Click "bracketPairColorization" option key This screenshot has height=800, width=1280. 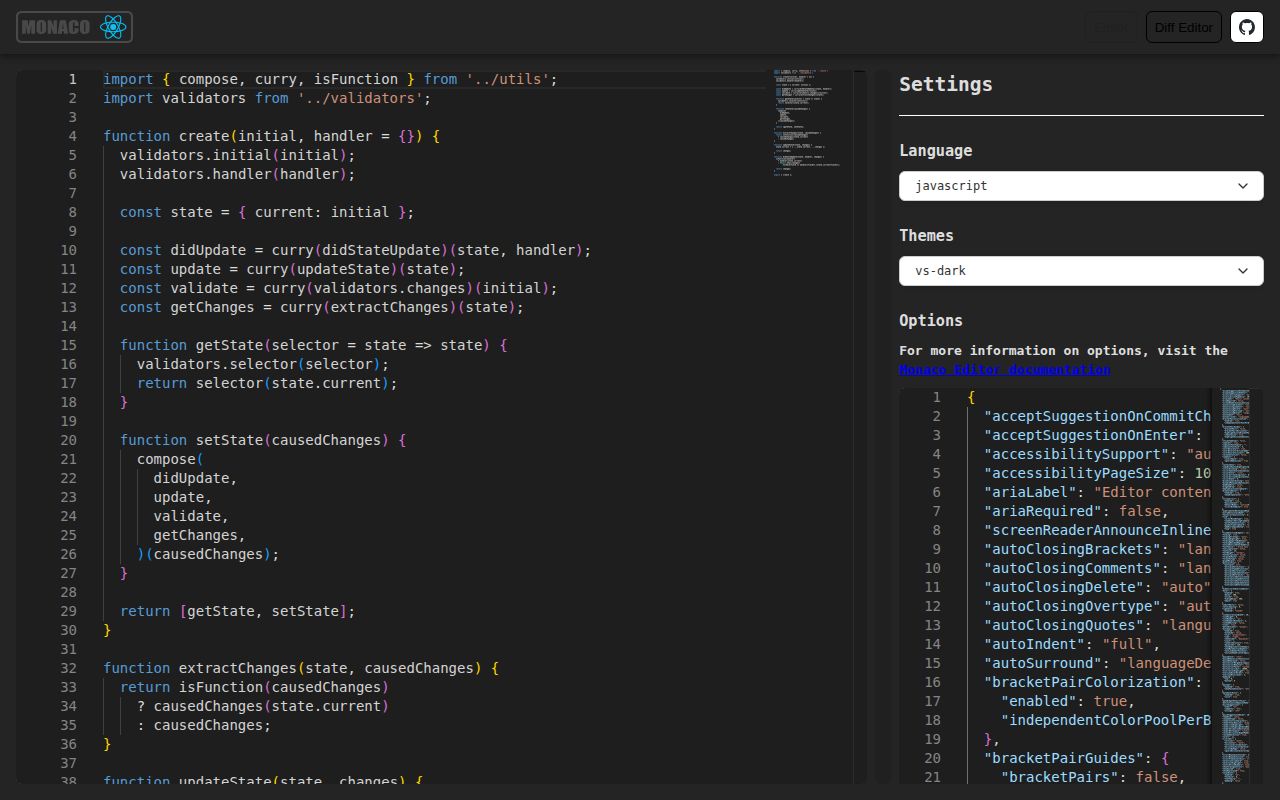pyautogui.click(x=1090, y=682)
